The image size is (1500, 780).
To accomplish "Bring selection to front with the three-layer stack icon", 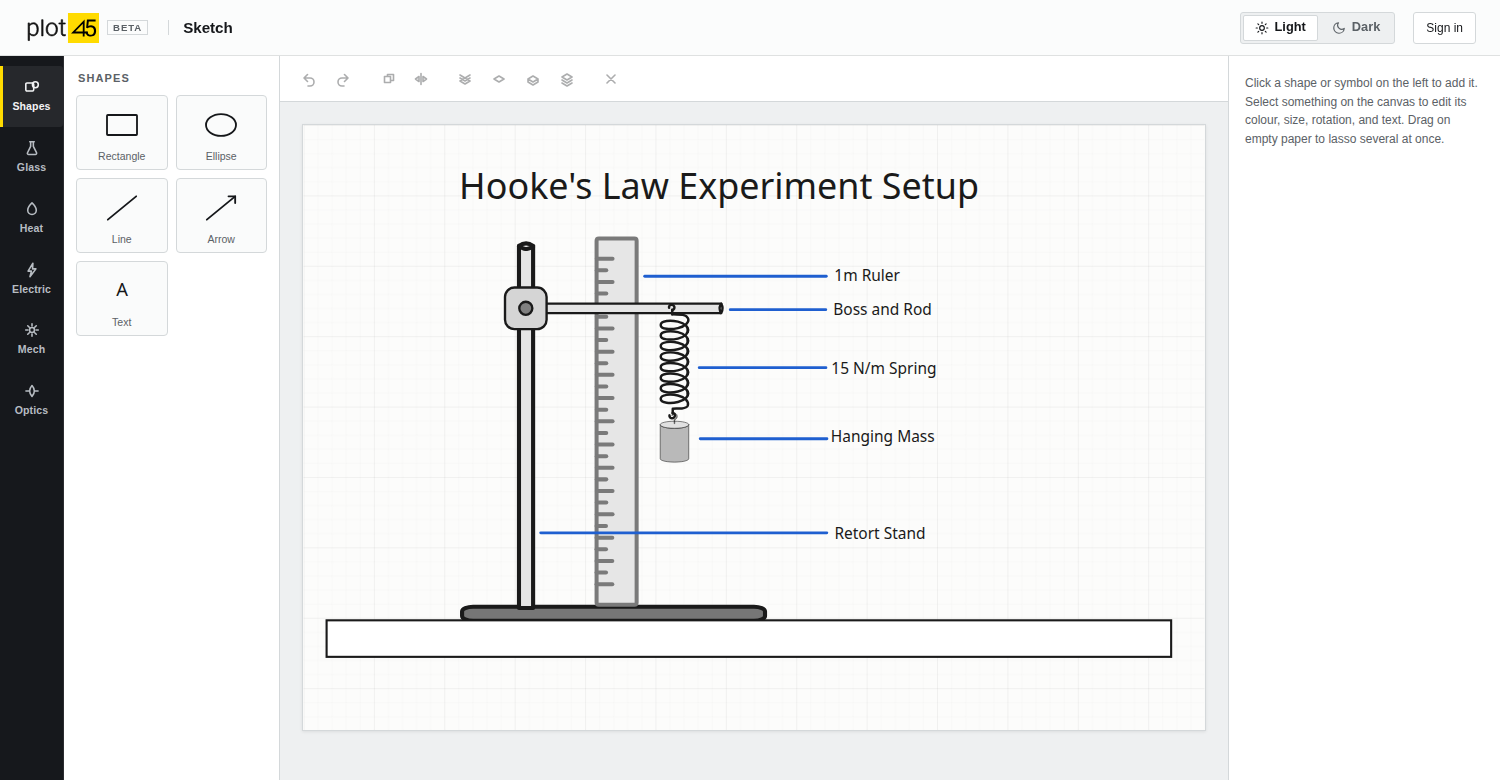I will click(567, 79).
